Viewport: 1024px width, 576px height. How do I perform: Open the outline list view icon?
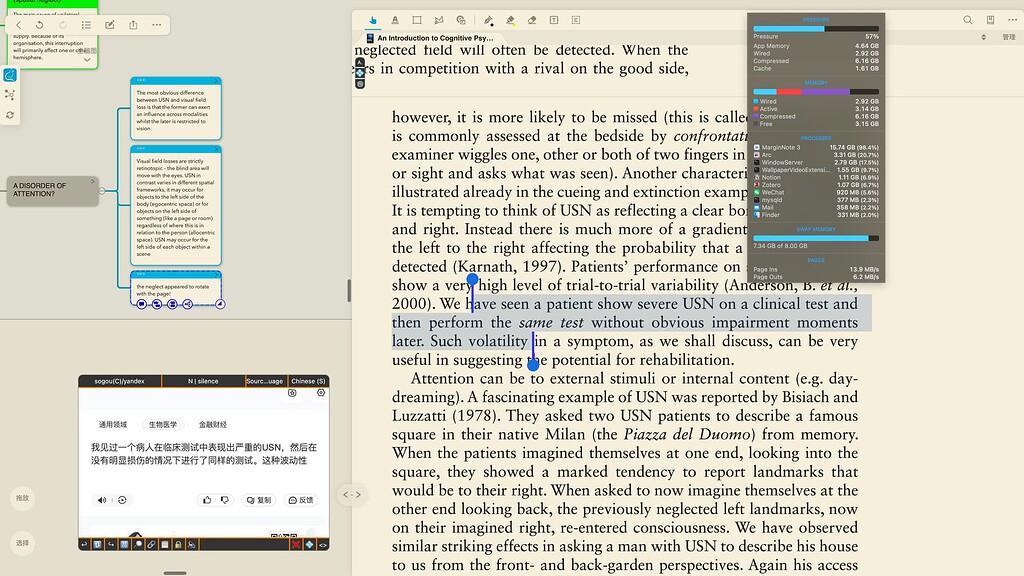[x=86, y=25]
